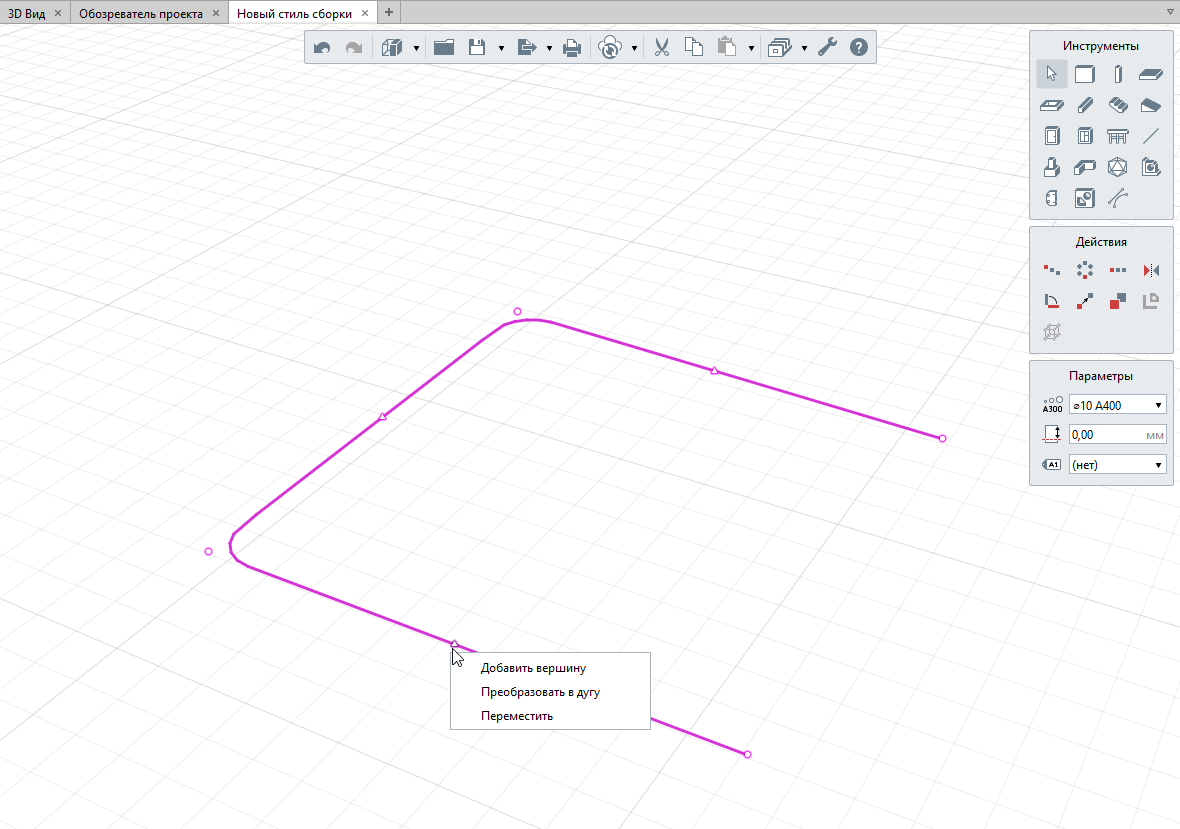This screenshot has height=829, width=1180.
Task: Open the ⌀10 A400 rebar dropdown
Action: (x=1117, y=405)
